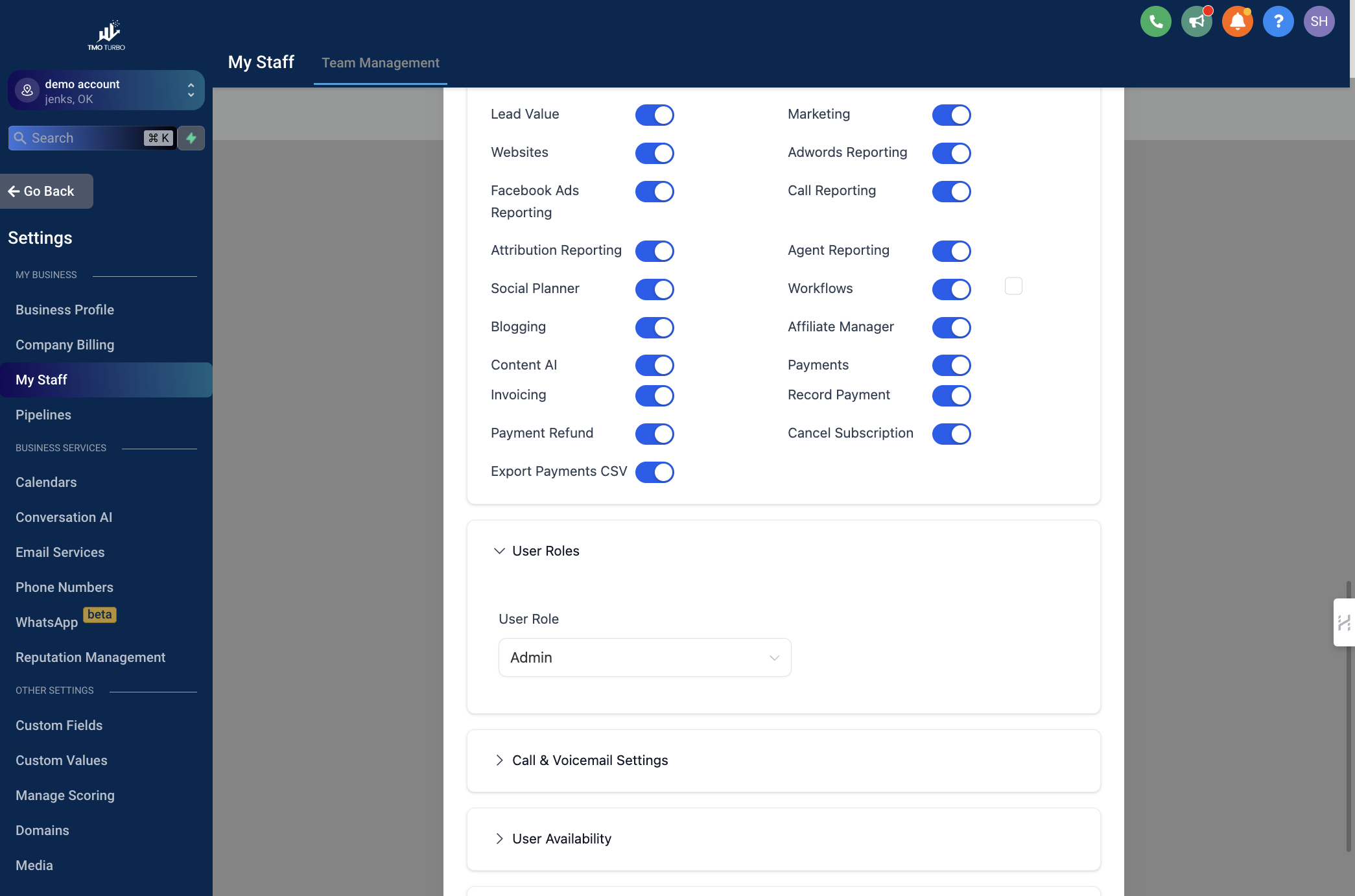
Task: Open the SH user avatar menu
Action: pos(1319,21)
